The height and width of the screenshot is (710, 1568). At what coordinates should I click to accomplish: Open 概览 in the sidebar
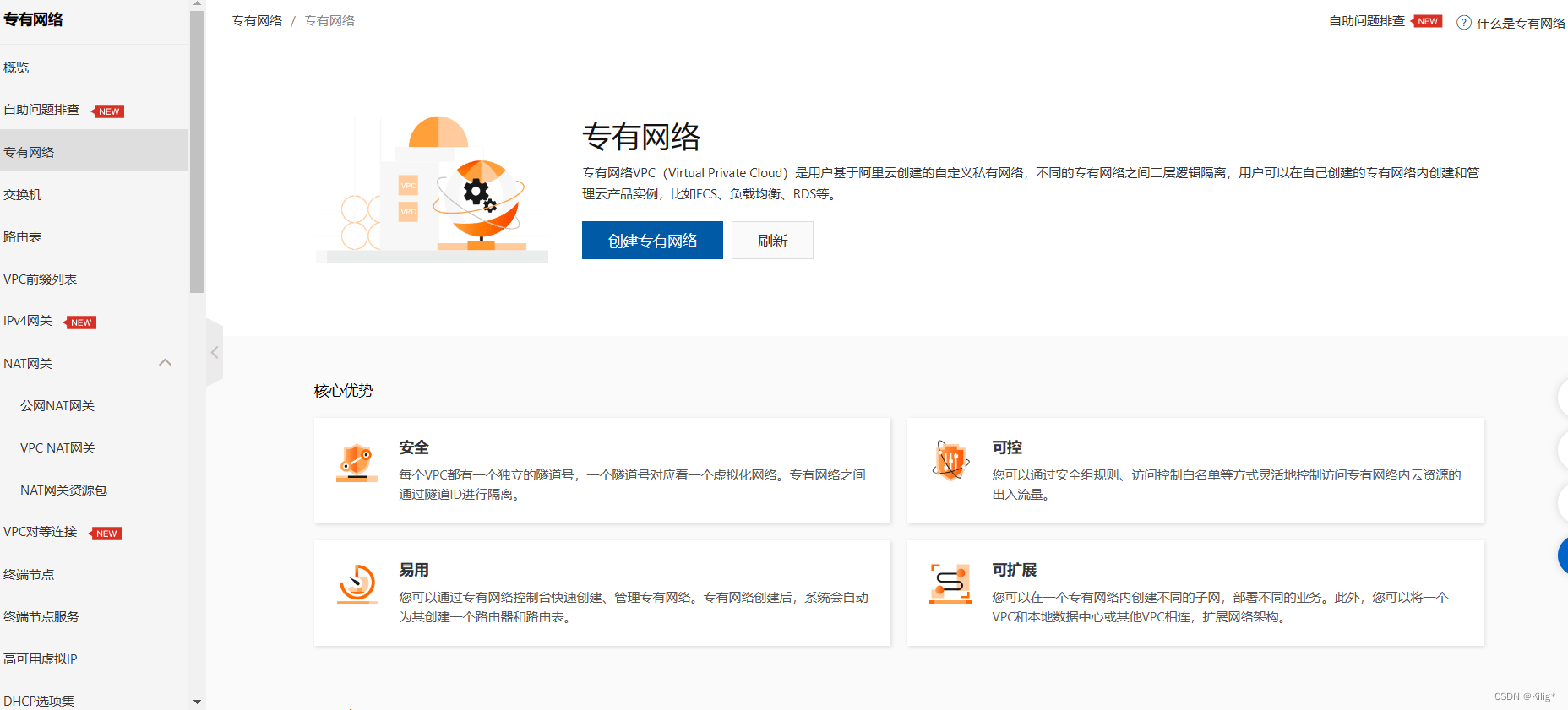tap(16, 68)
